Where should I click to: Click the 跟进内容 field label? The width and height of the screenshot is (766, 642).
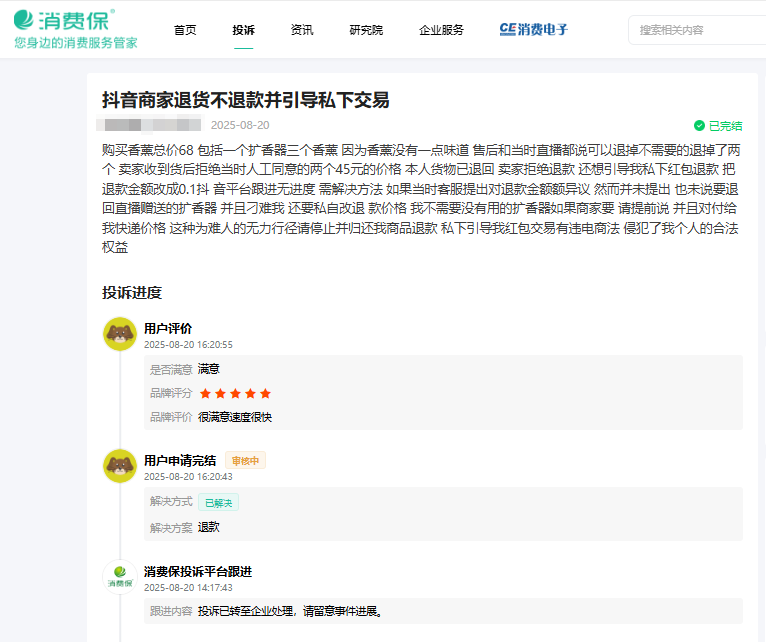click(x=171, y=611)
